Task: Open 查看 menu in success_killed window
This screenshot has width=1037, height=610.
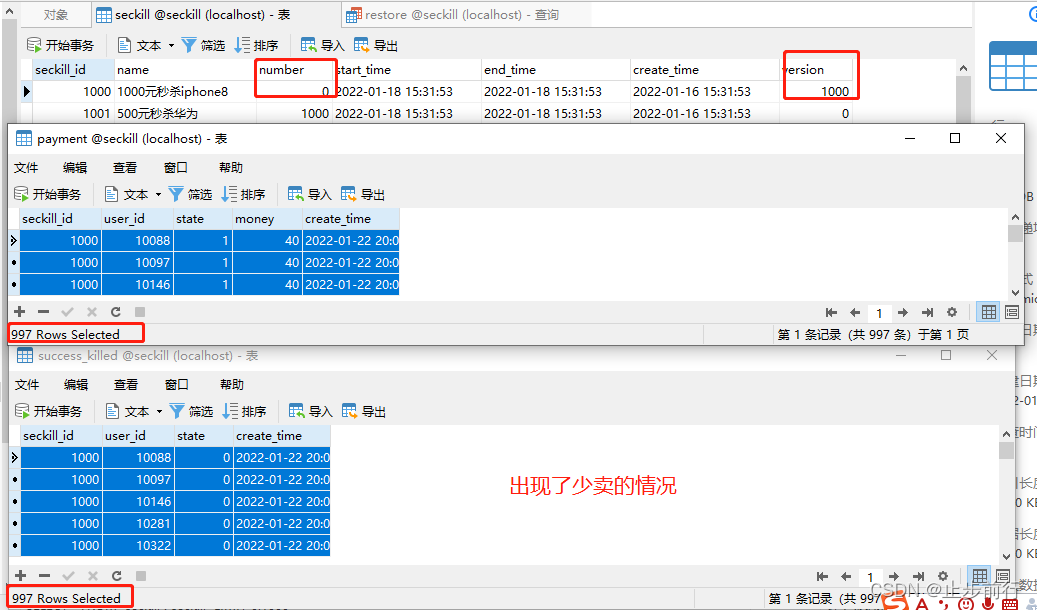Action: click(x=126, y=384)
